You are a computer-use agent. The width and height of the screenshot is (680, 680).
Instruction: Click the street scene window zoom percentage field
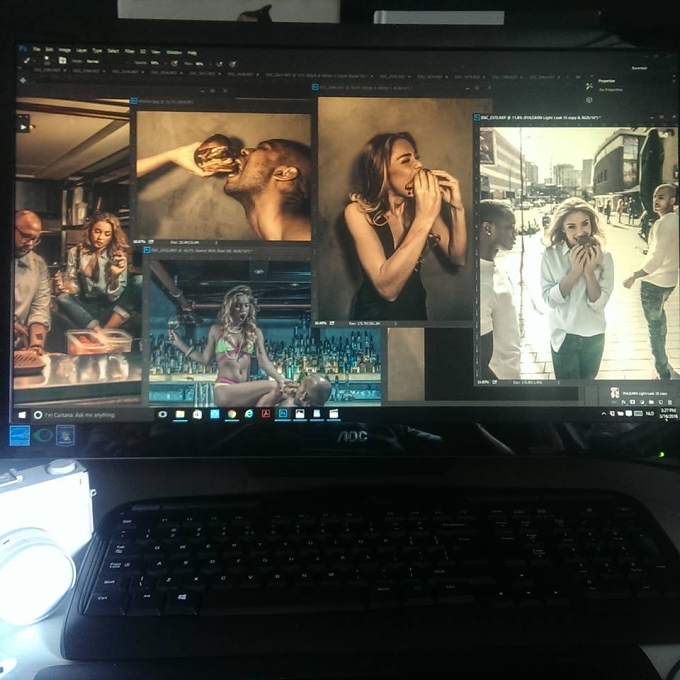482,382
